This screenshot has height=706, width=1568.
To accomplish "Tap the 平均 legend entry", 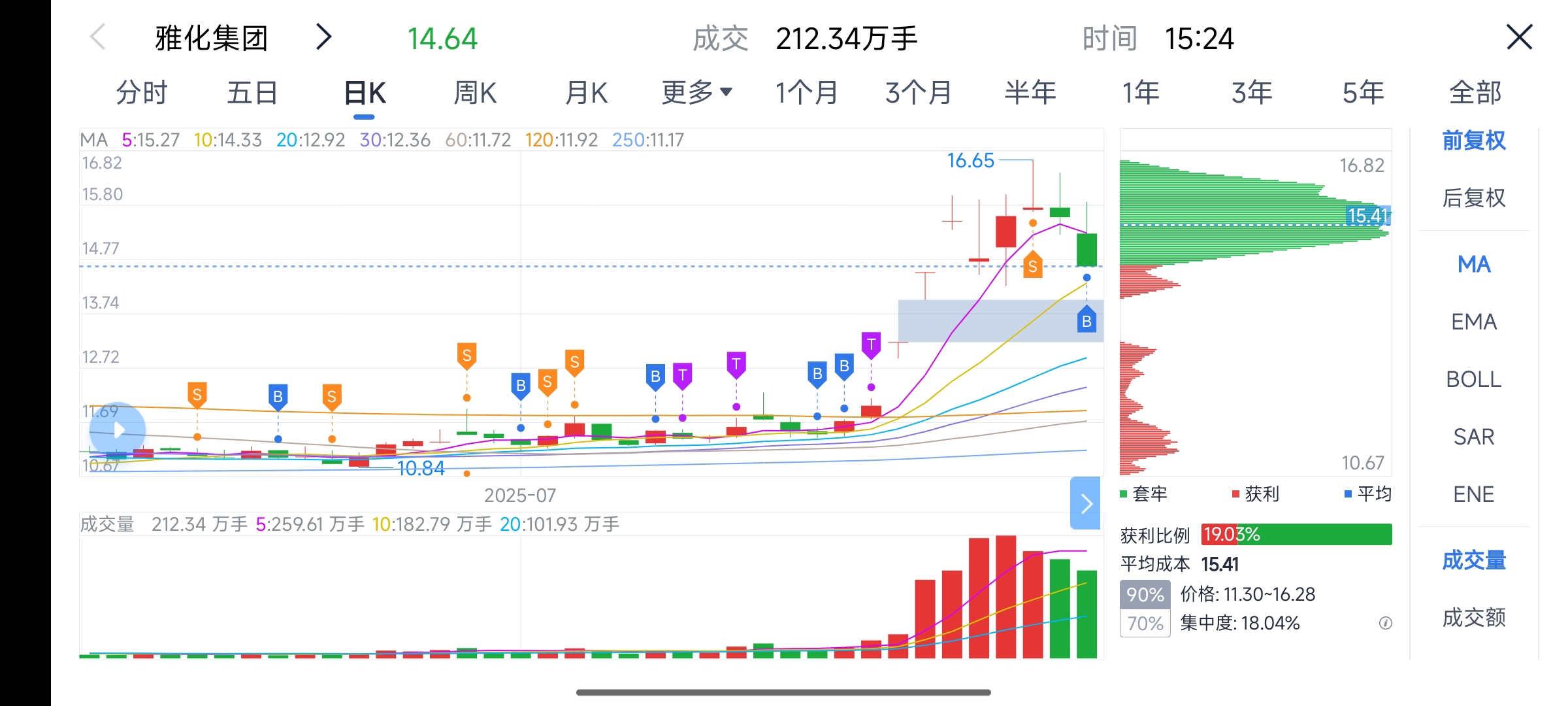I will pos(1368,494).
